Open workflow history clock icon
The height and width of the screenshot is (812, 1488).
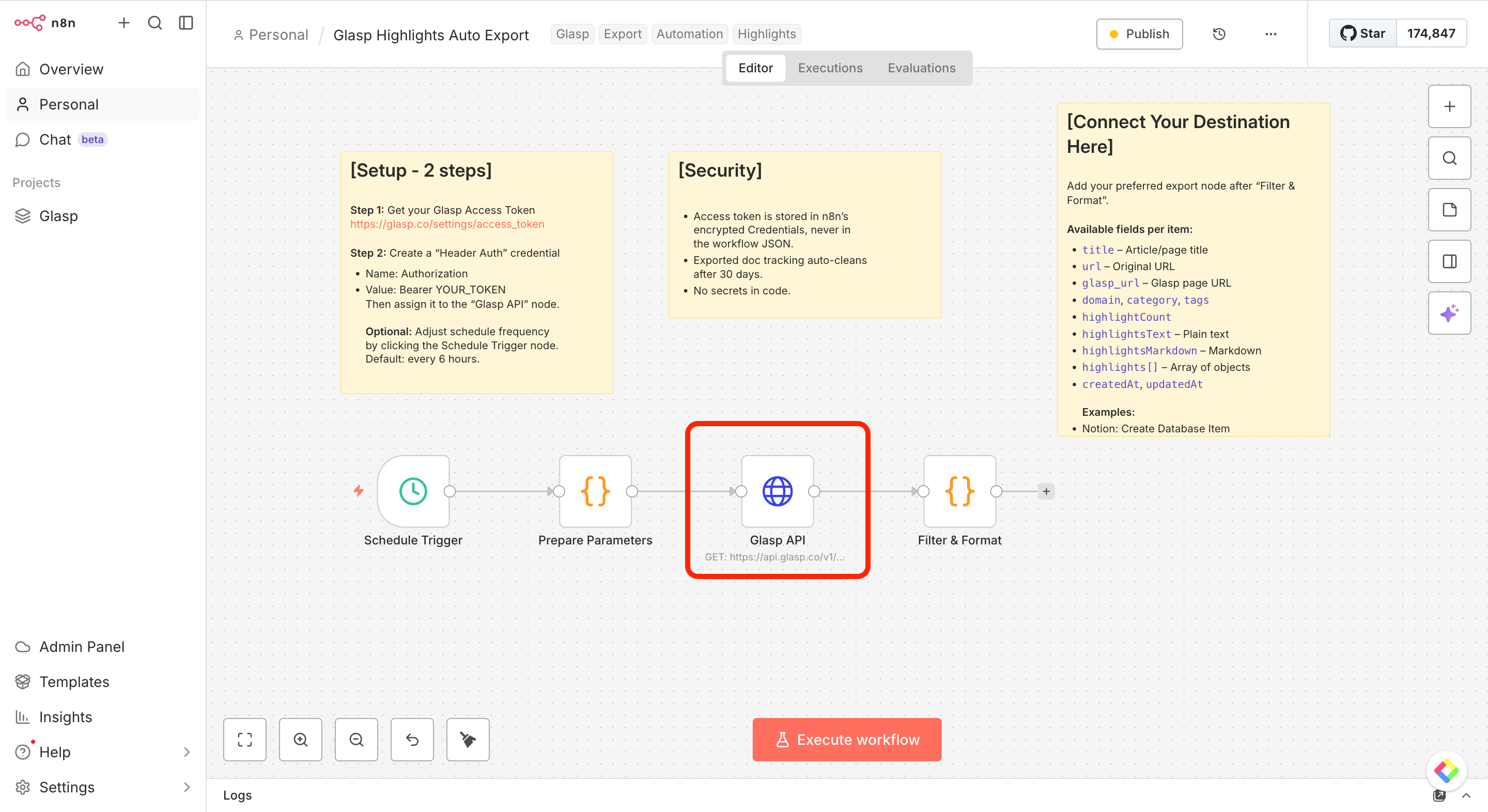1219,34
